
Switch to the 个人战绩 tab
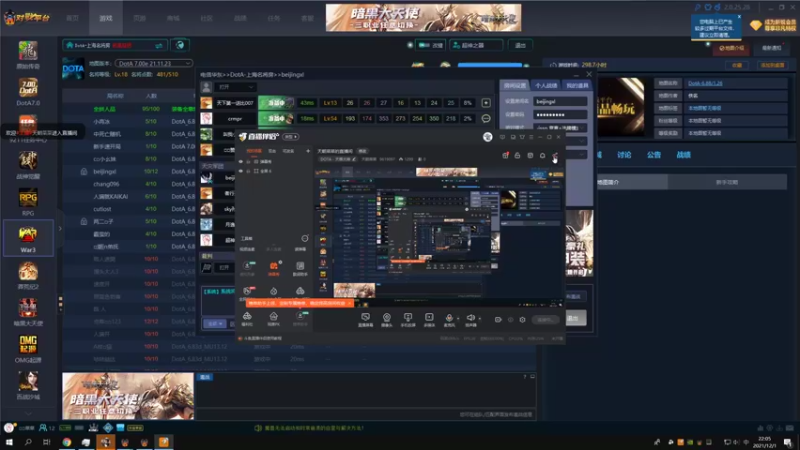546,86
